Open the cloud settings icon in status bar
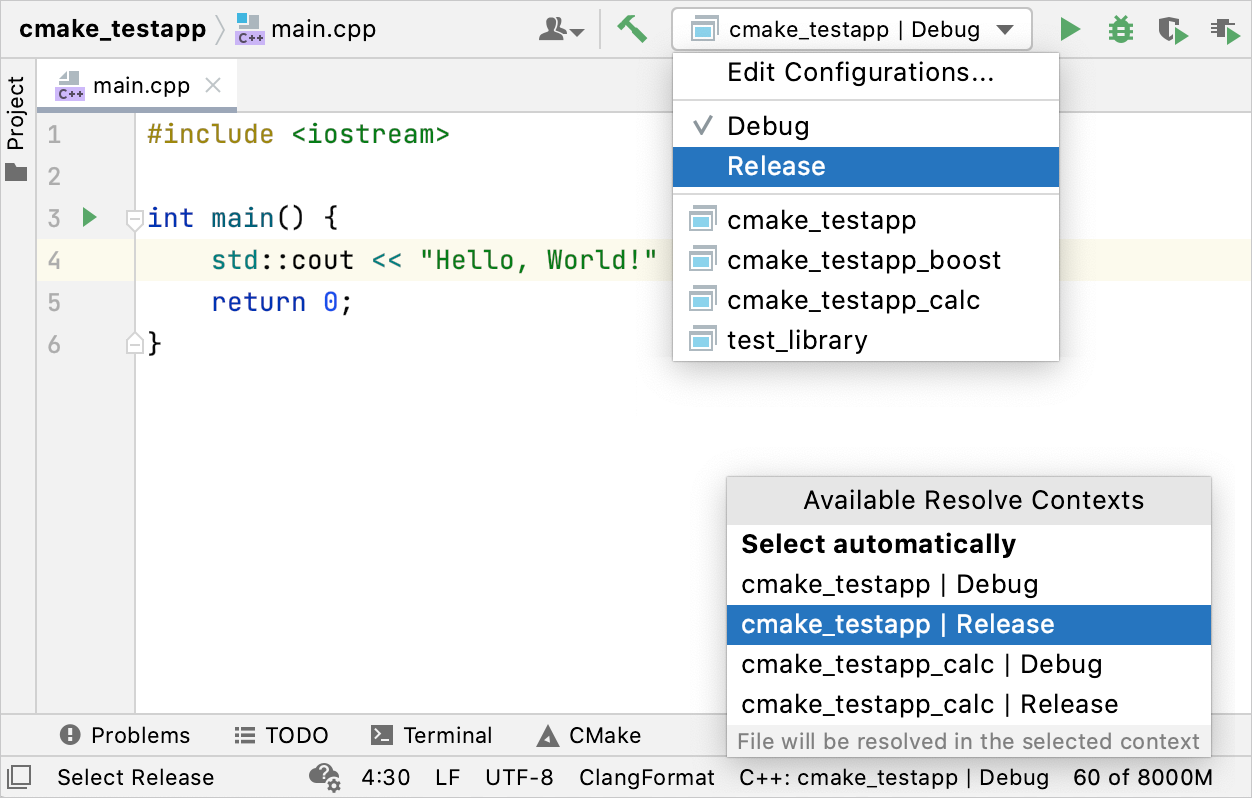1252x798 pixels. [323, 777]
